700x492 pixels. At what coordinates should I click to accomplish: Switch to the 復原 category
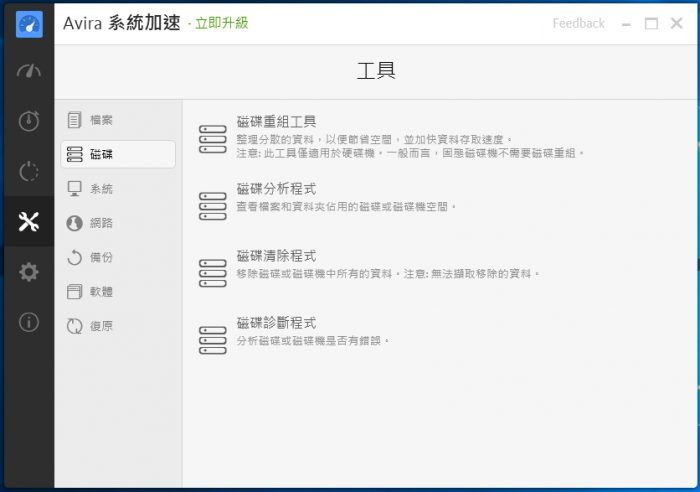(x=118, y=326)
